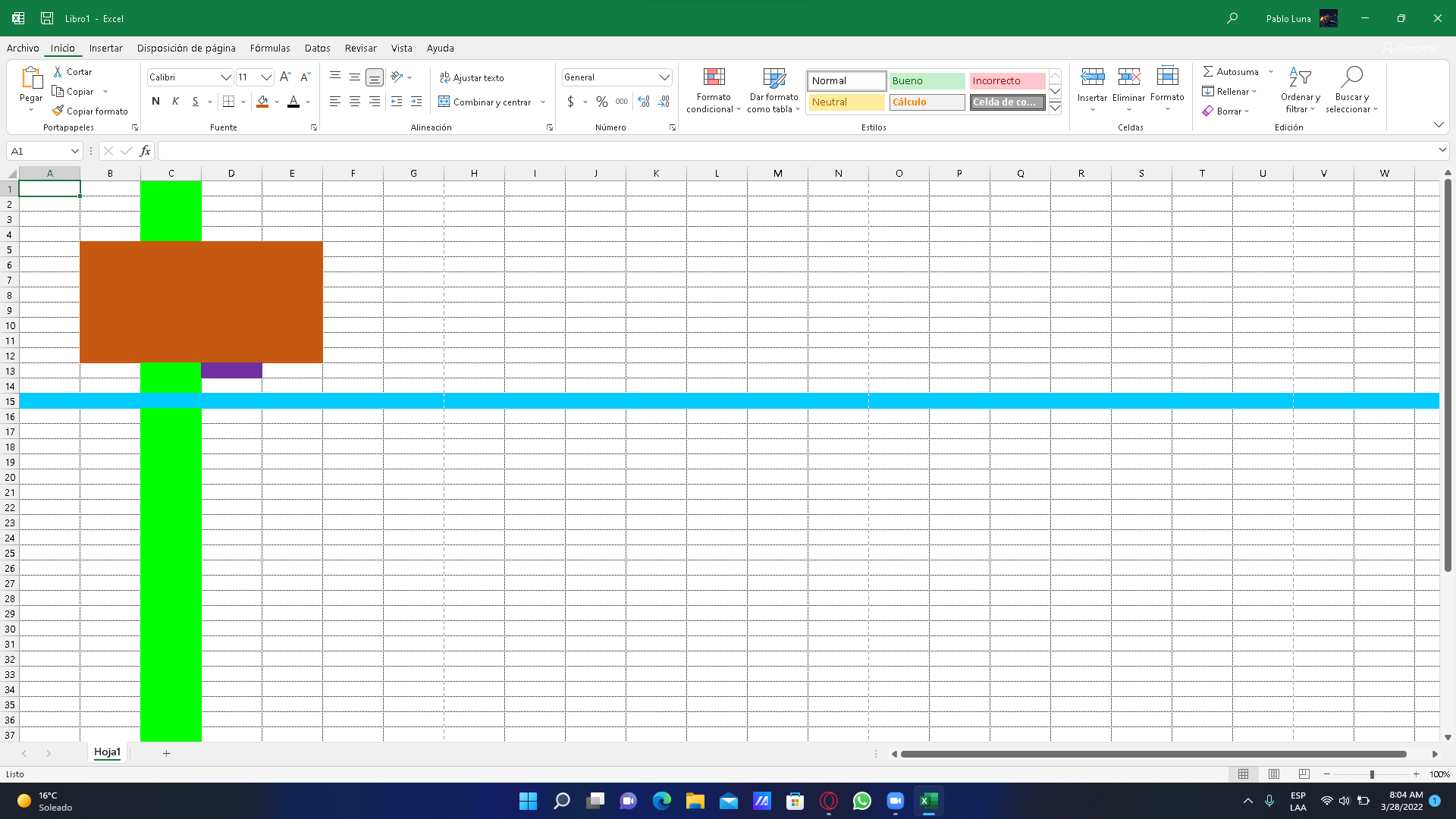Apply the Bueno cell style
The height and width of the screenshot is (819, 1456).
[x=927, y=80]
